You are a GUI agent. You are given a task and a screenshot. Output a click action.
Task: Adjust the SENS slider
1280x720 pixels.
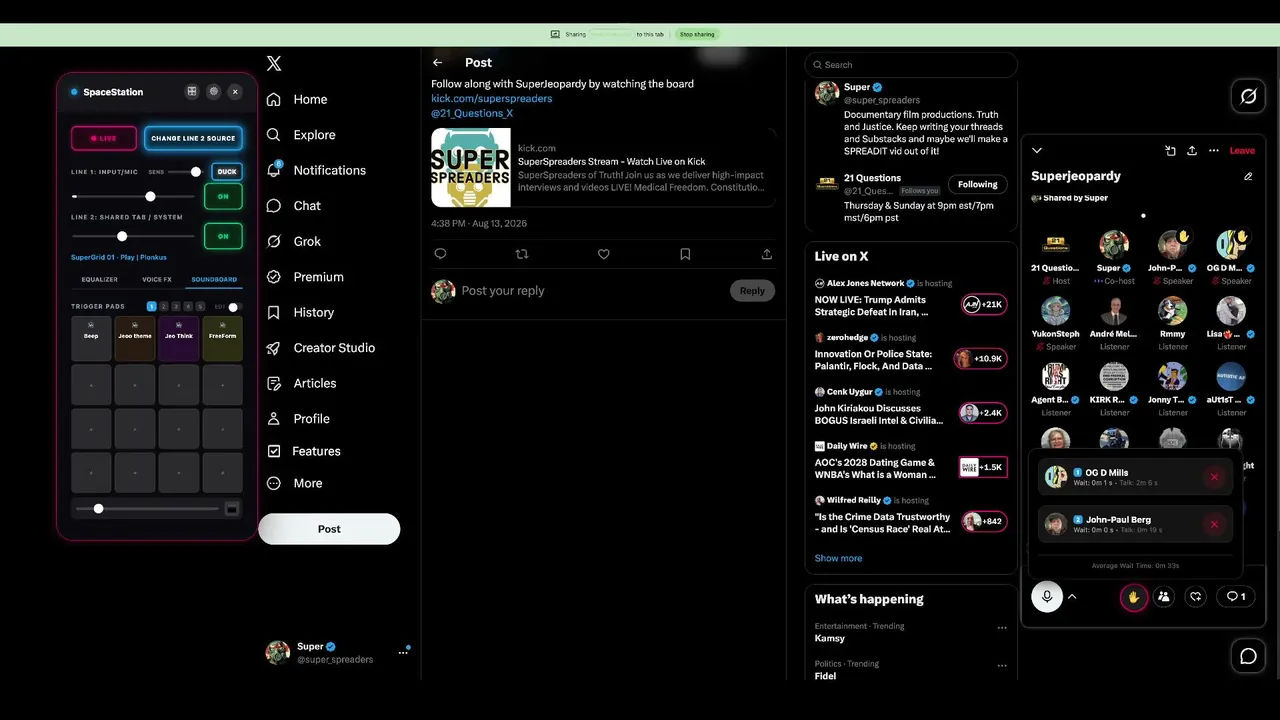[x=187, y=172]
